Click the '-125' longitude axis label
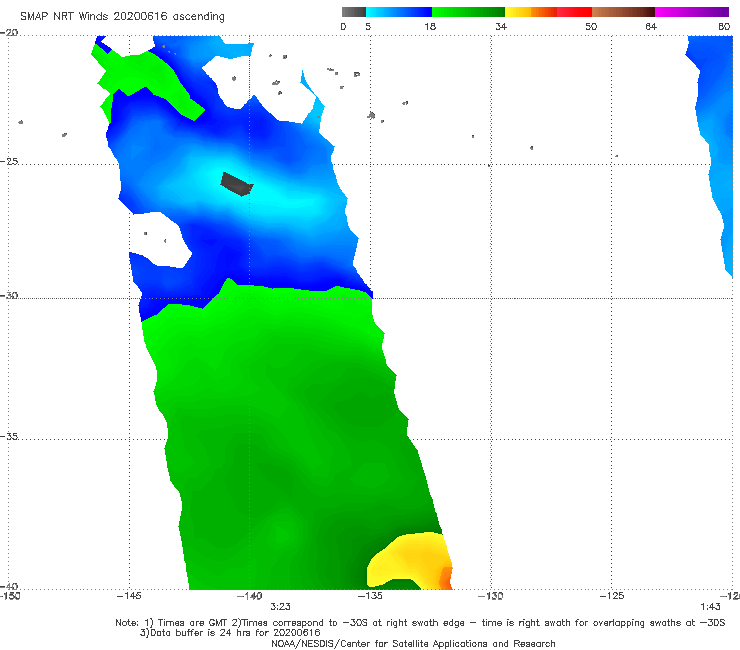Viewport: 740px width, 650px height. point(612,596)
